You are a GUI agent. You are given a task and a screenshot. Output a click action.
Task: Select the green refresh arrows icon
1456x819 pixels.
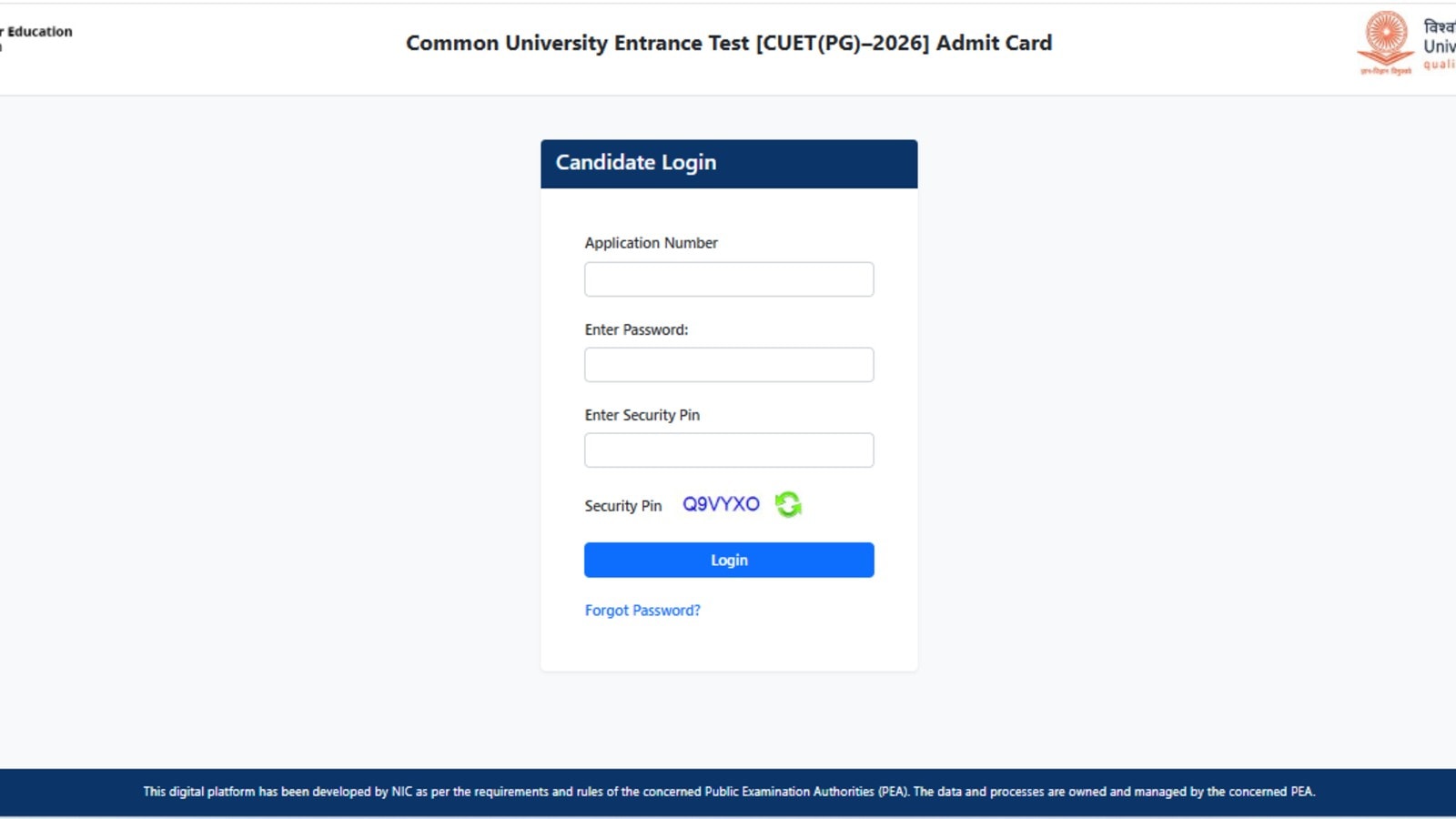[x=786, y=505]
